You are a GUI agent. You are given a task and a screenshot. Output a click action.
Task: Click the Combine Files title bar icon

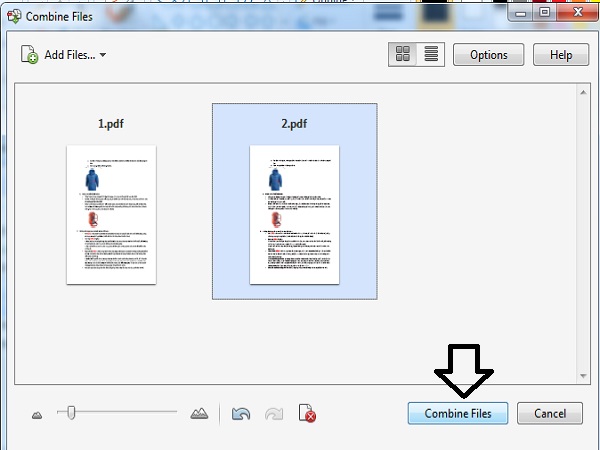click(x=14, y=16)
